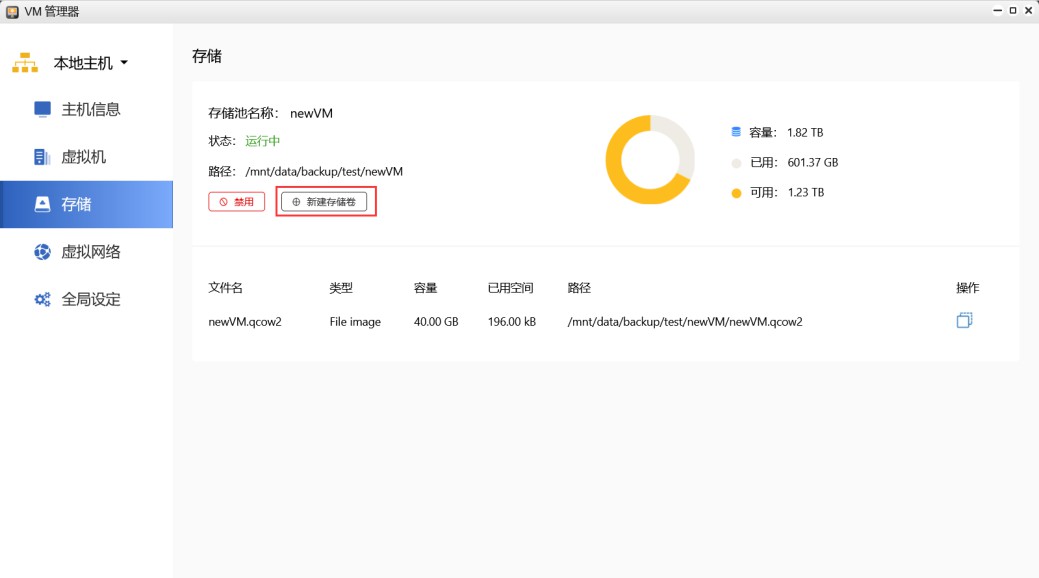Screen dimensions: 1039x578
Task: Click the 类型 column header
Action: click(x=341, y=288)
